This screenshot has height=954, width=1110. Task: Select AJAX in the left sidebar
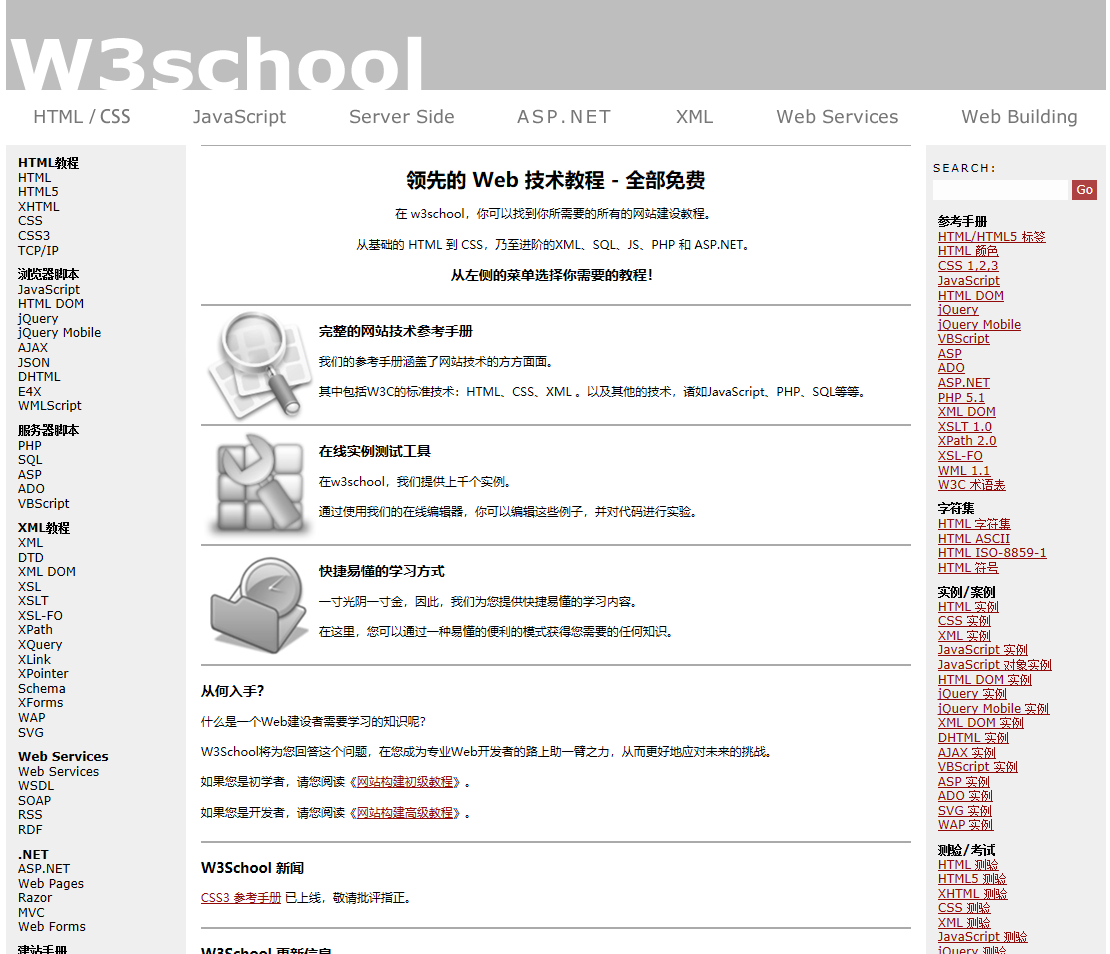click(x=33, y=347)
